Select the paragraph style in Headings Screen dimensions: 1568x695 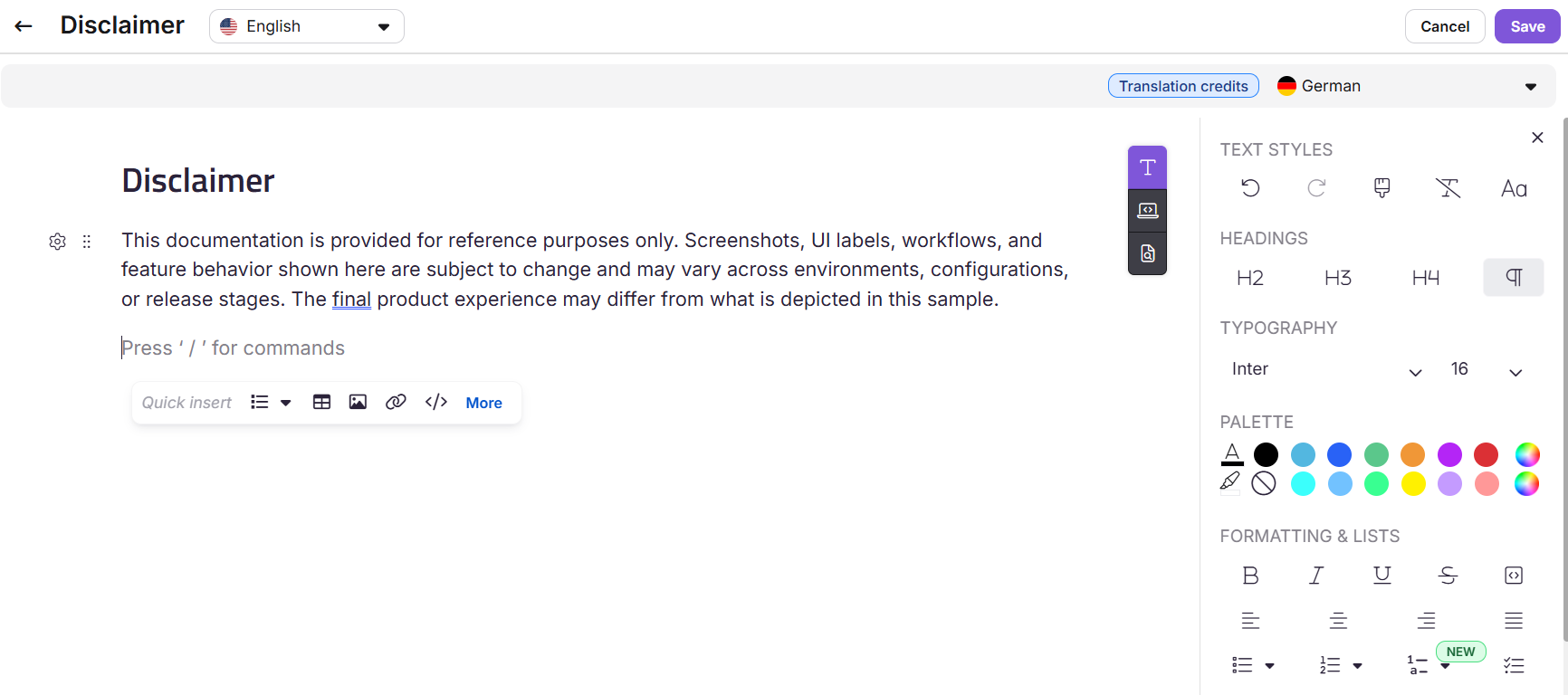tap(1513, 277)
